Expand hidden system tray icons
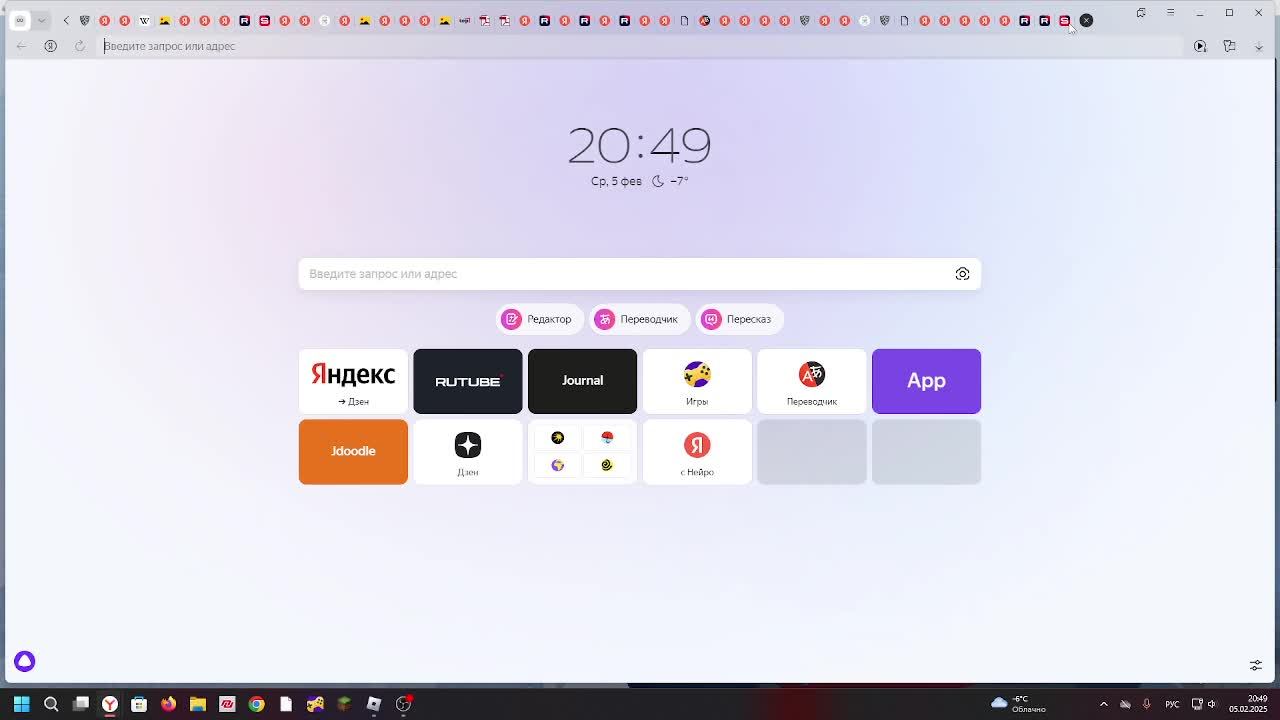Image resolution: width=1280 pixels, height=720 pixels. click(1103, 704)
